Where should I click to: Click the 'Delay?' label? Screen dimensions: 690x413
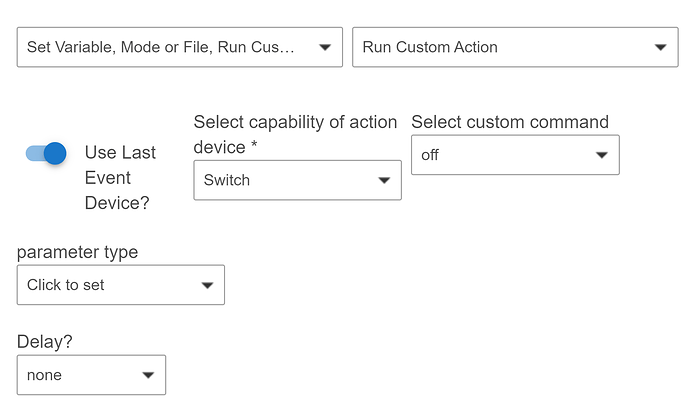tap(44, 342)
